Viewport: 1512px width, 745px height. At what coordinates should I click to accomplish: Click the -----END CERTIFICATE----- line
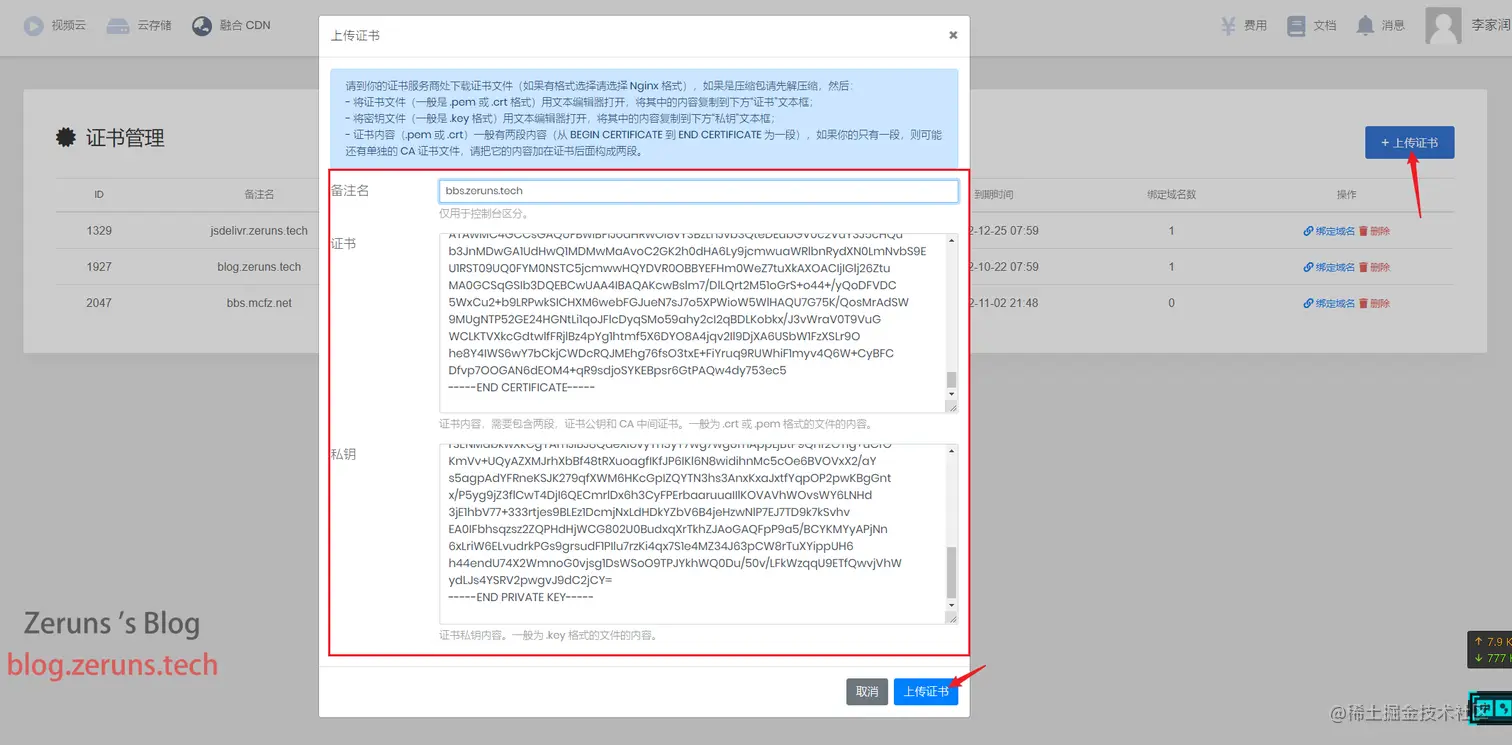[x=522, y=388]
